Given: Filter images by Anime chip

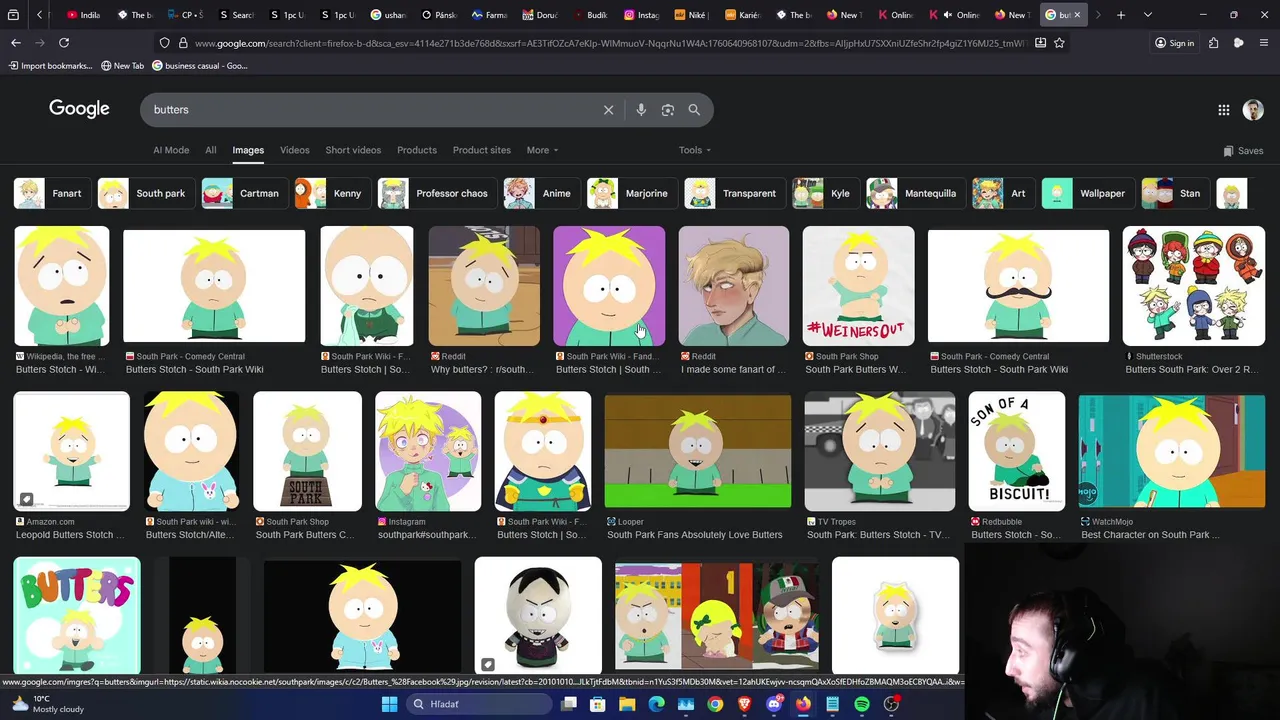Looking at the screenshot, I should point(541,193).
